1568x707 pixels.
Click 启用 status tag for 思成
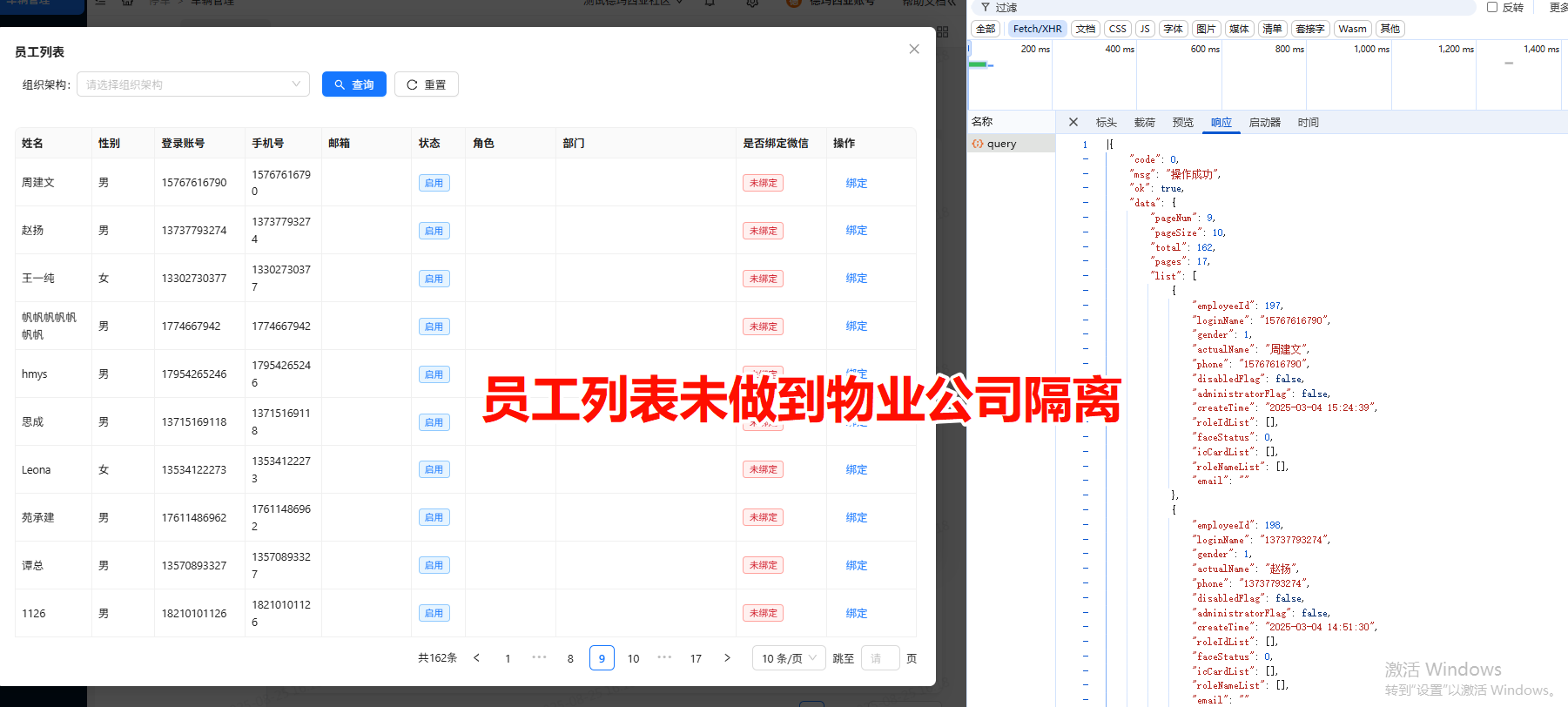pyautogui.click(x=434, y=422)
